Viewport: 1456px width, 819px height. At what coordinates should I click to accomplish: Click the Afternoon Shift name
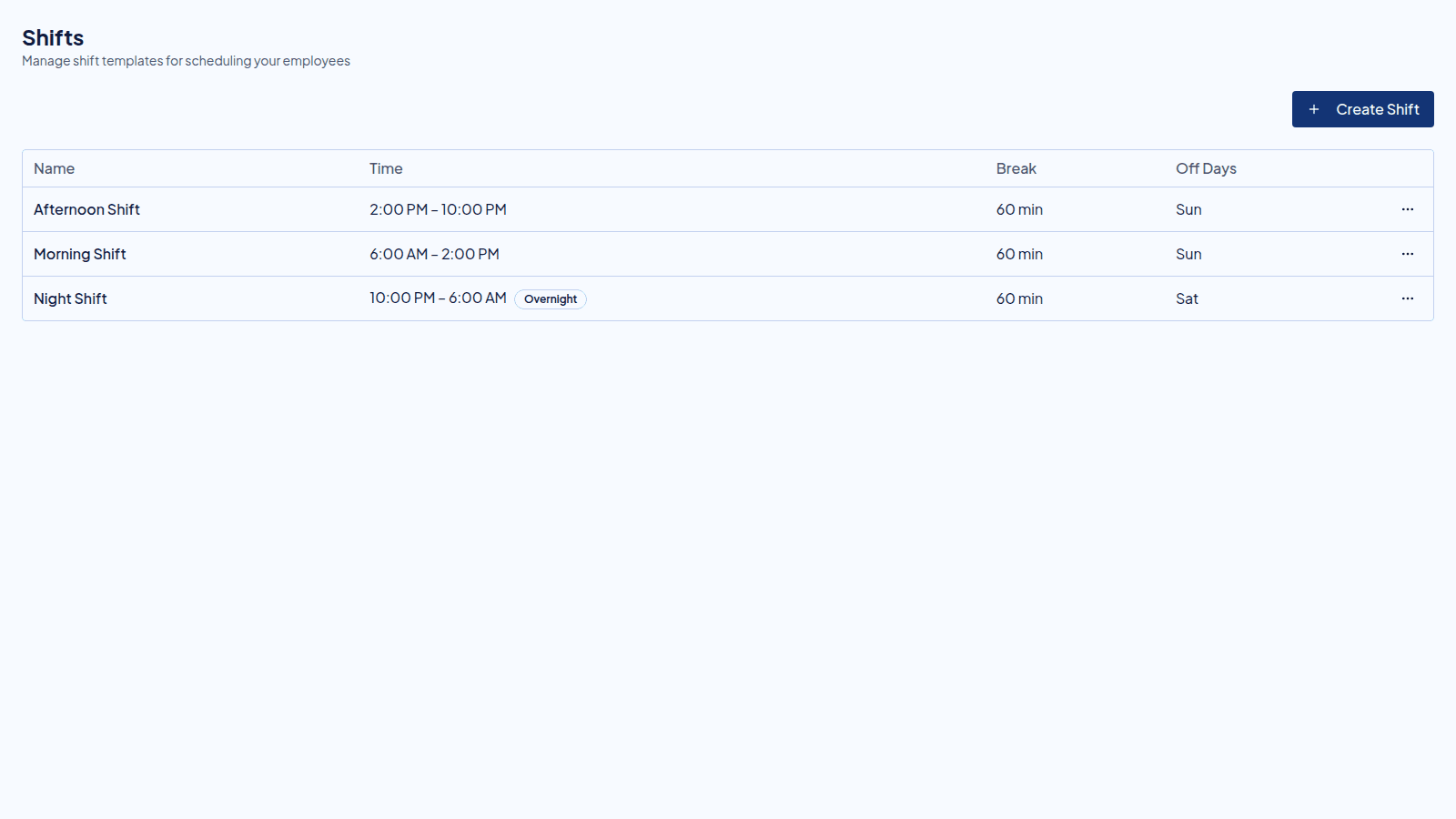[x=86, y=209]
